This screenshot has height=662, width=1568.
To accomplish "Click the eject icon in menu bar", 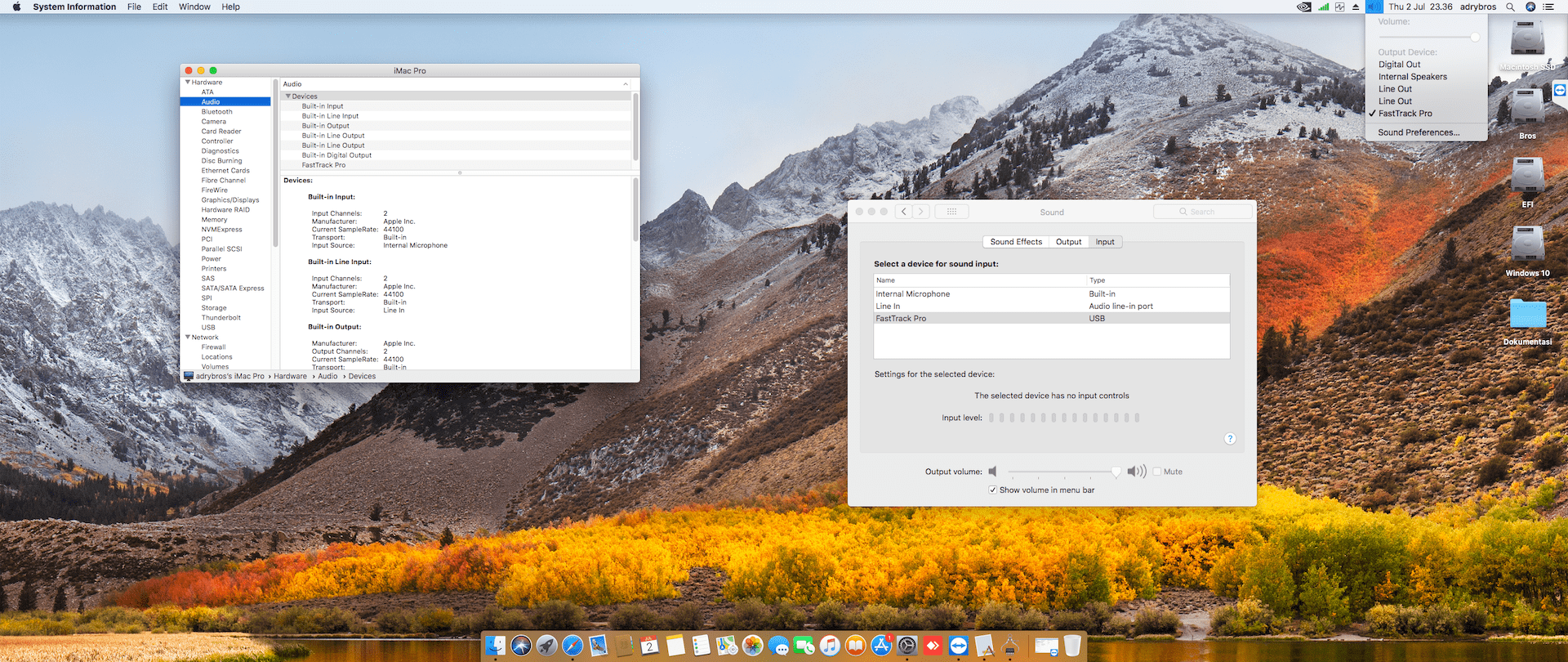I will (x=1356, y=7).
